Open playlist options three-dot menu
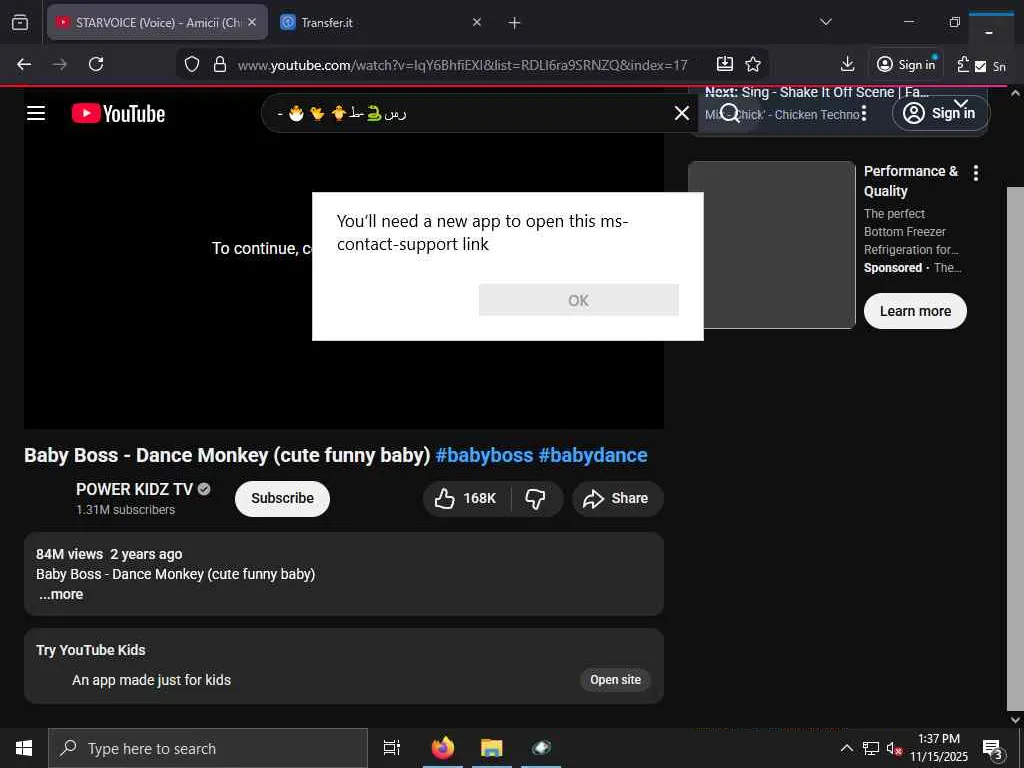The width and height of the screenshot is (1024, 768). point(863,114)
